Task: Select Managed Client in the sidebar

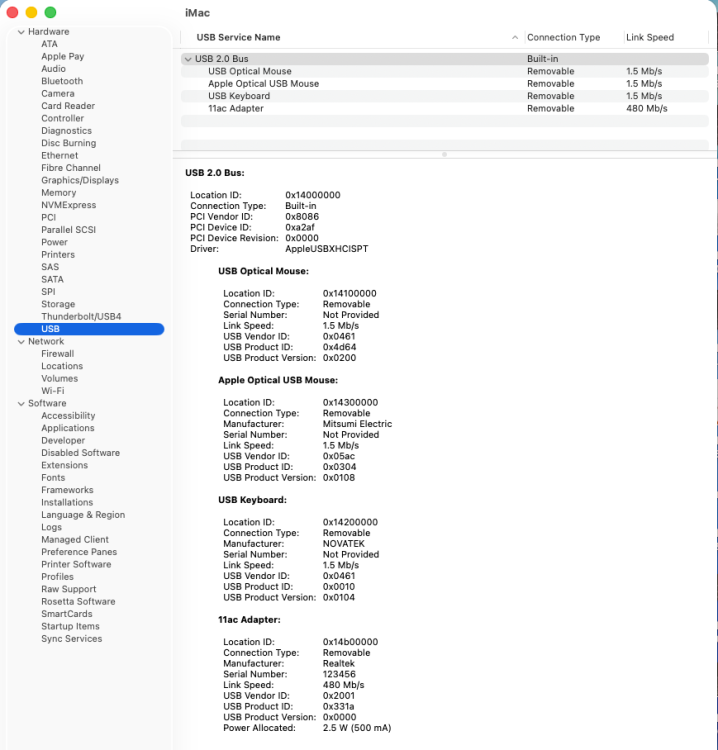Action: click(75, 541)
